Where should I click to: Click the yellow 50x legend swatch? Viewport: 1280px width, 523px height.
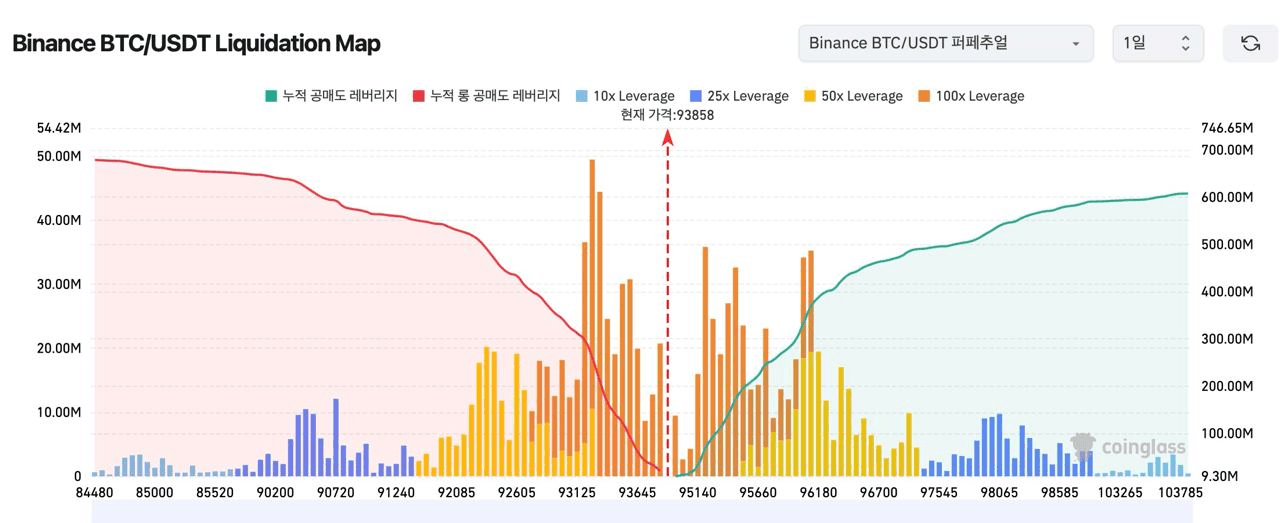[809, 96]
